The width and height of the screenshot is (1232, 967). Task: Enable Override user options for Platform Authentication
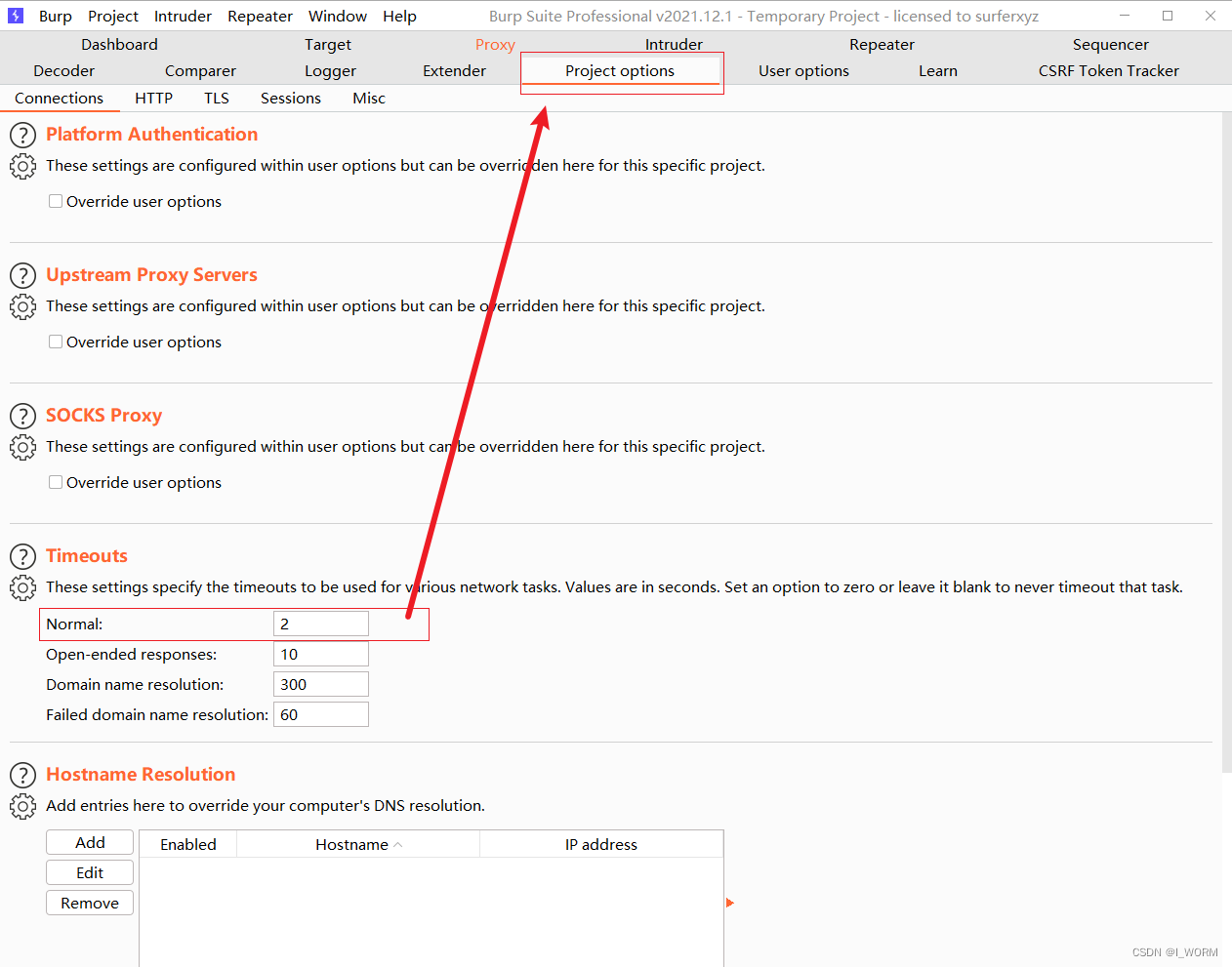tap(56, 201)
